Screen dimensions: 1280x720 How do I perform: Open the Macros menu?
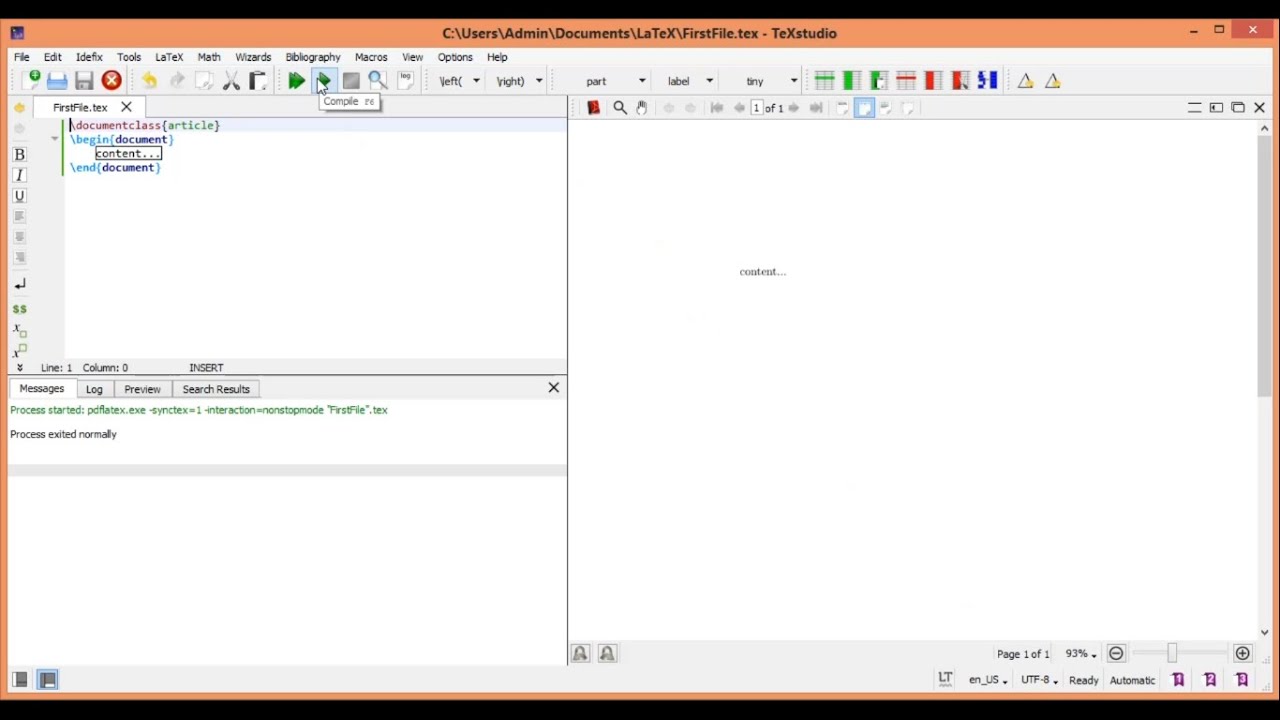click(371, 57)
